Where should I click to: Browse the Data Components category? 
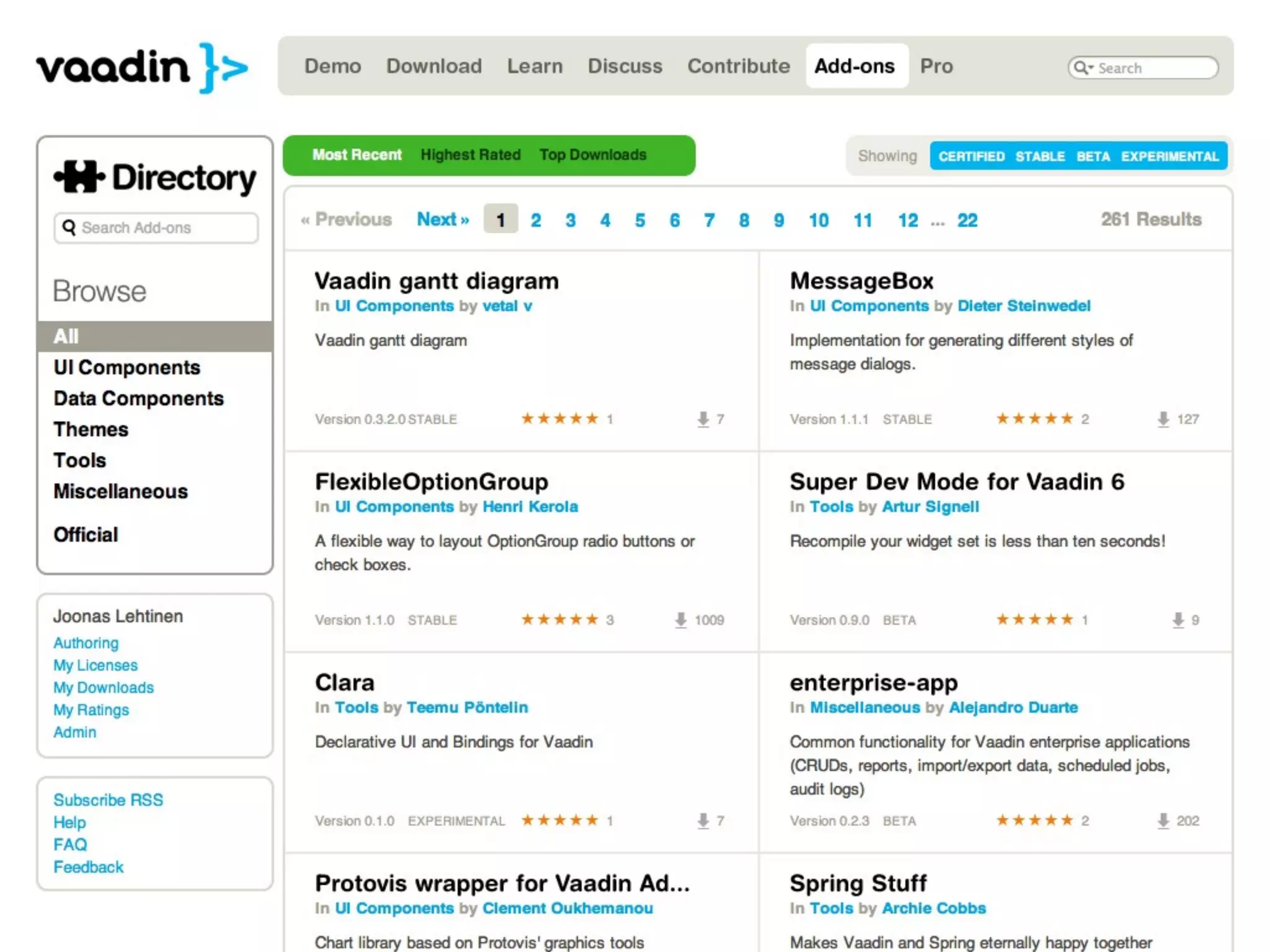tap(138, 399)
